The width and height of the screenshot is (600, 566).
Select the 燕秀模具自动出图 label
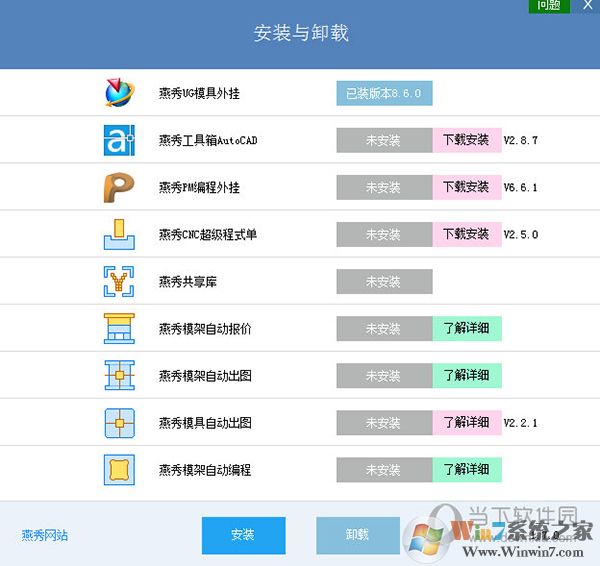(205, 423)
